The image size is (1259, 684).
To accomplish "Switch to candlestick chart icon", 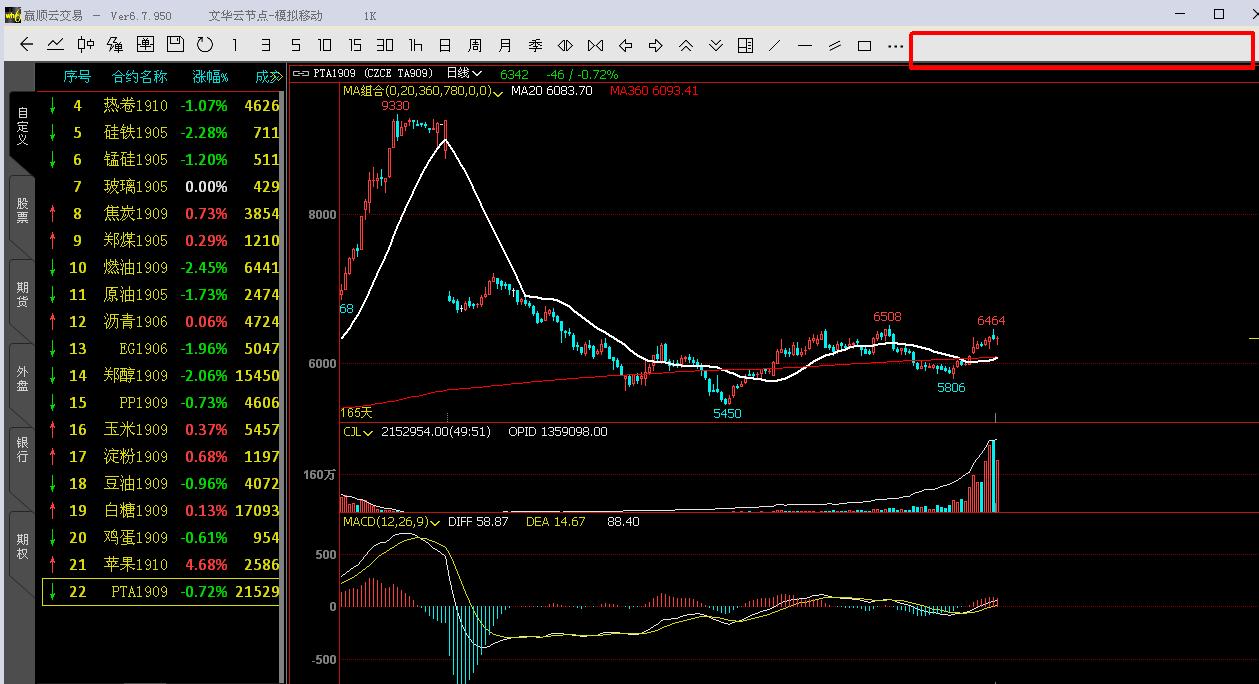I will pyautogui.click(x=86, y=45).
